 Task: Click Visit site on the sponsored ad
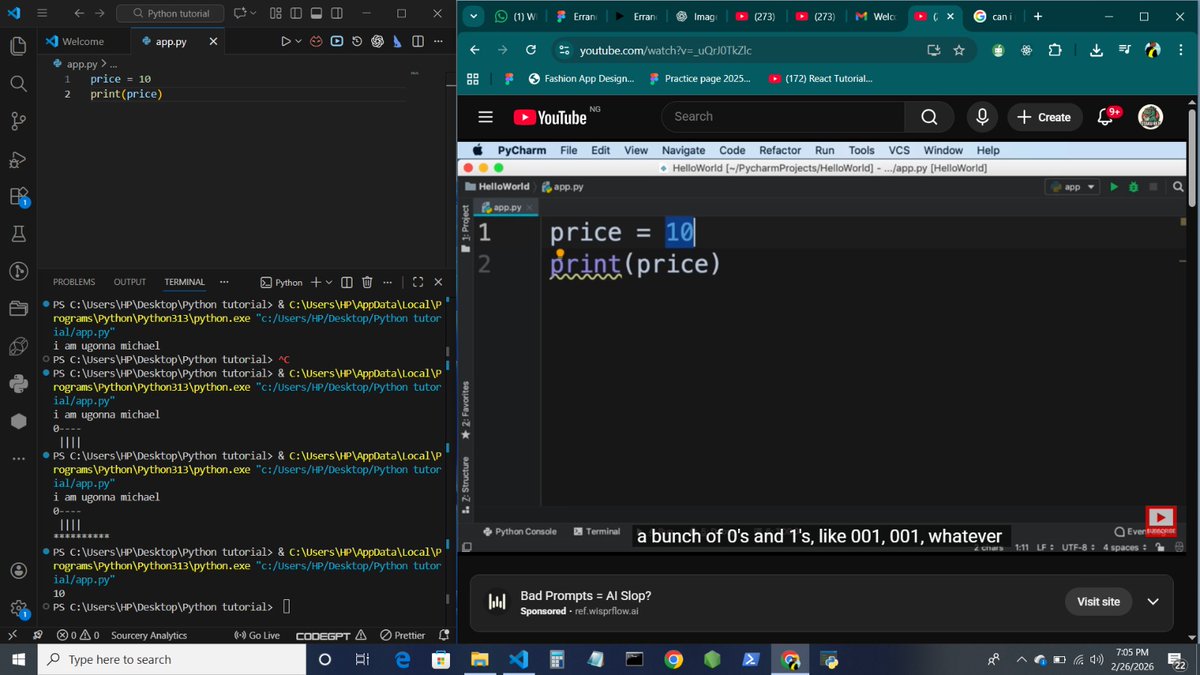click(1098, 602)
